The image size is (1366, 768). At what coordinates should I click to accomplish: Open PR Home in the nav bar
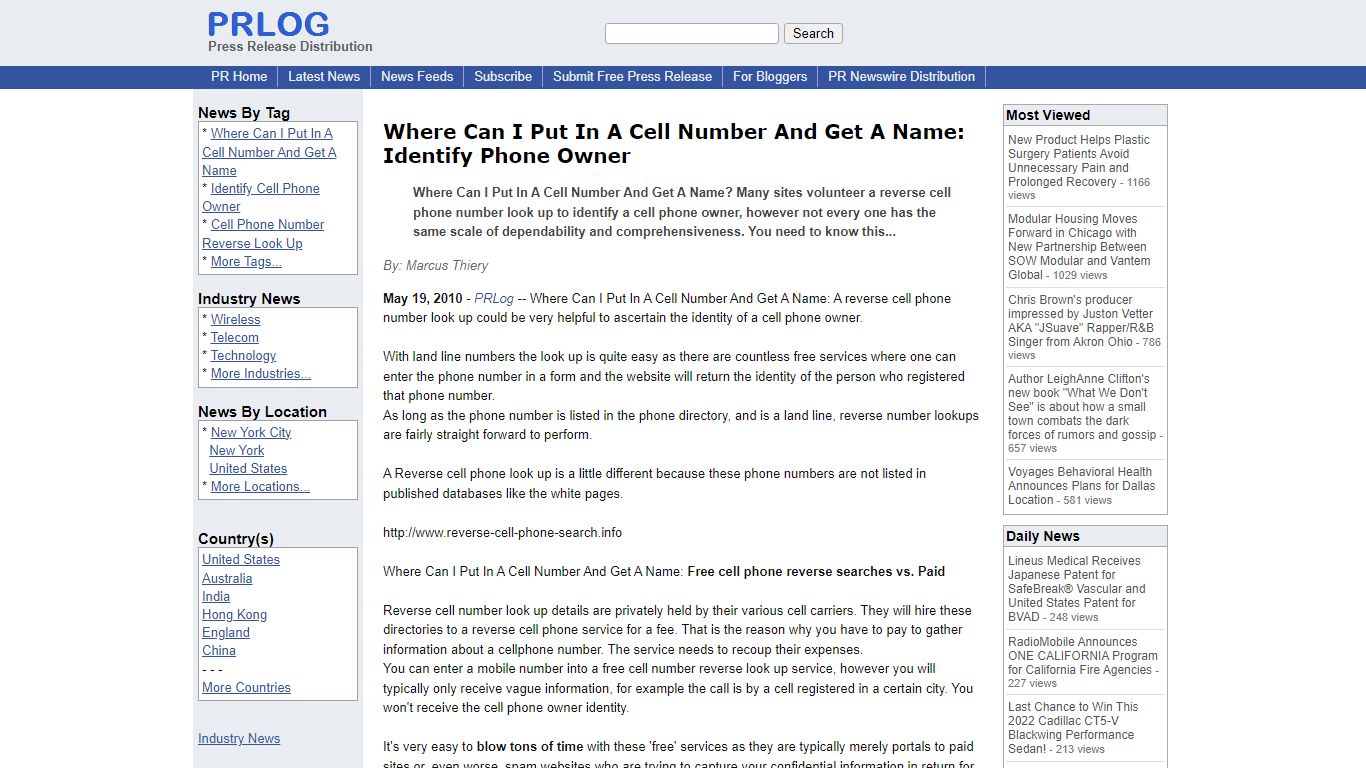(x=239, y=76)
